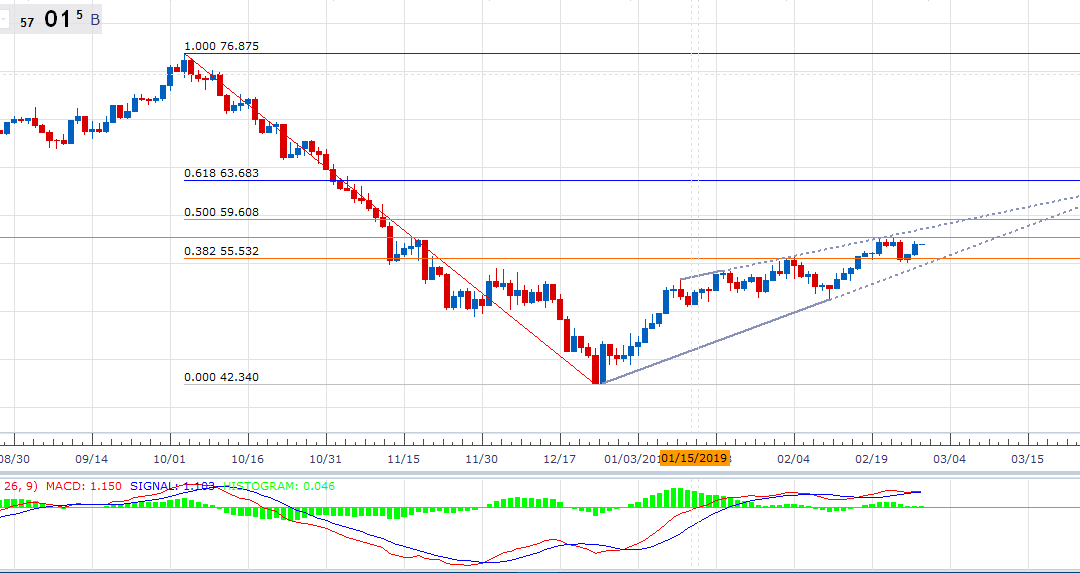Click the 02/19 date axis label
Image resolution: width=1080 pixels, height=573 pixels.
coord(871,458)
